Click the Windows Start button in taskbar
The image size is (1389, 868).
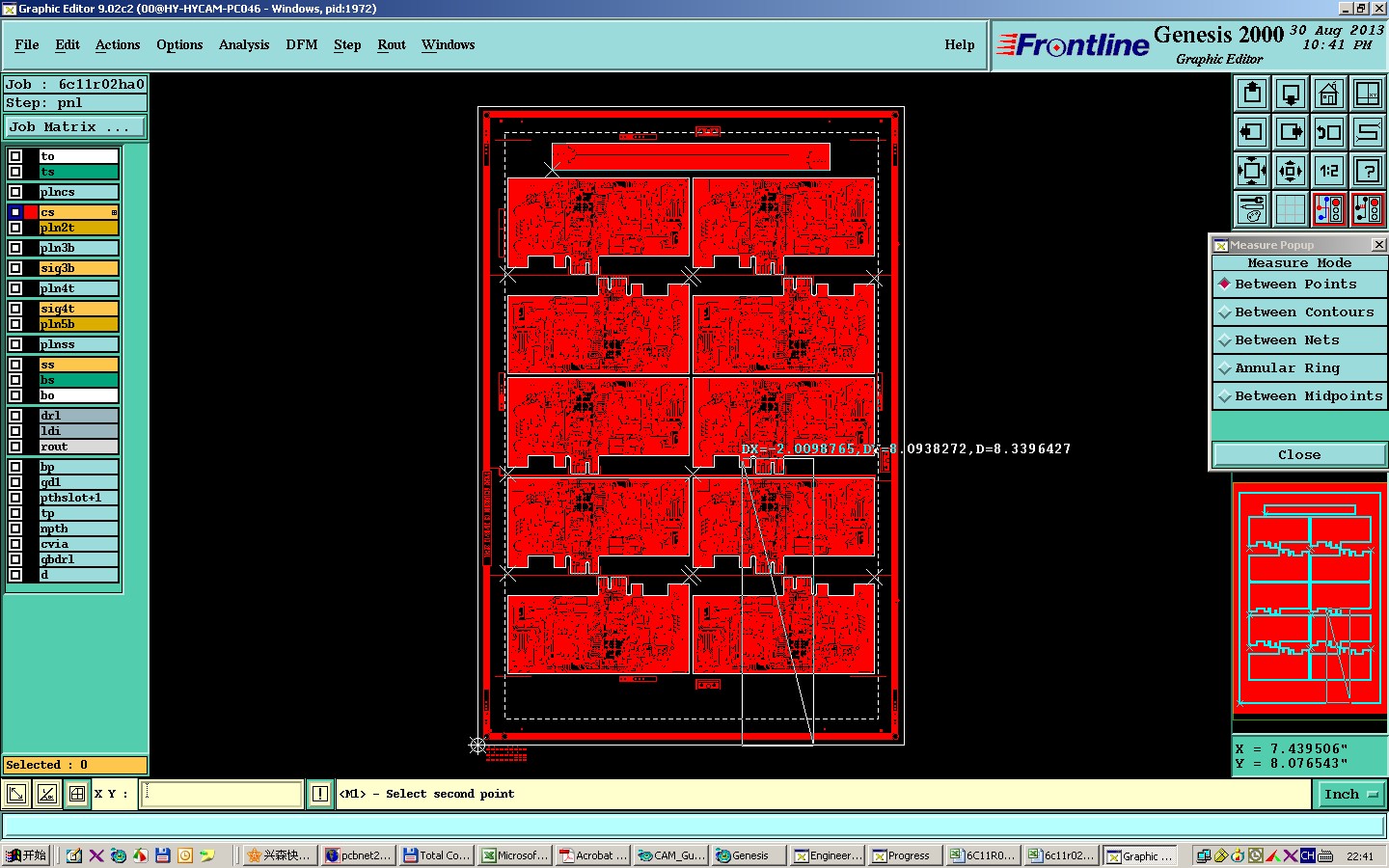click(x=26, y=855)
